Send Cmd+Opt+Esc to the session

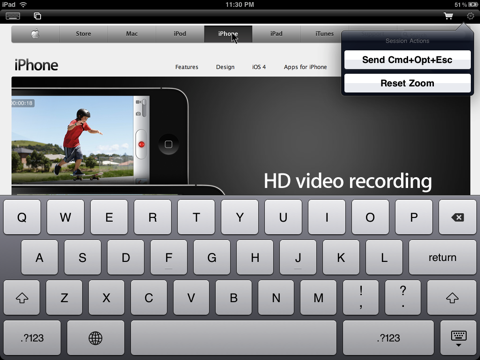point(407,60)
